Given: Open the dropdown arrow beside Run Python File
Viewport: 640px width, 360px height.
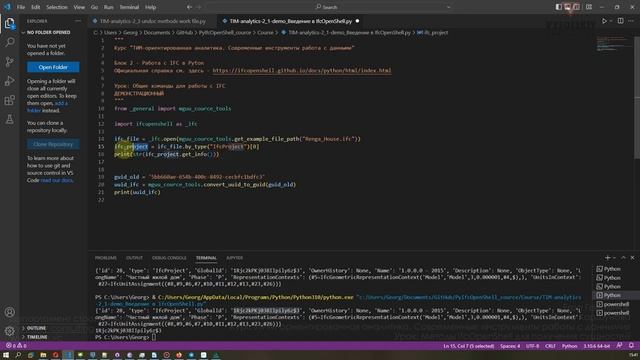Looking at the screenshot, I should tap(611, 21).
